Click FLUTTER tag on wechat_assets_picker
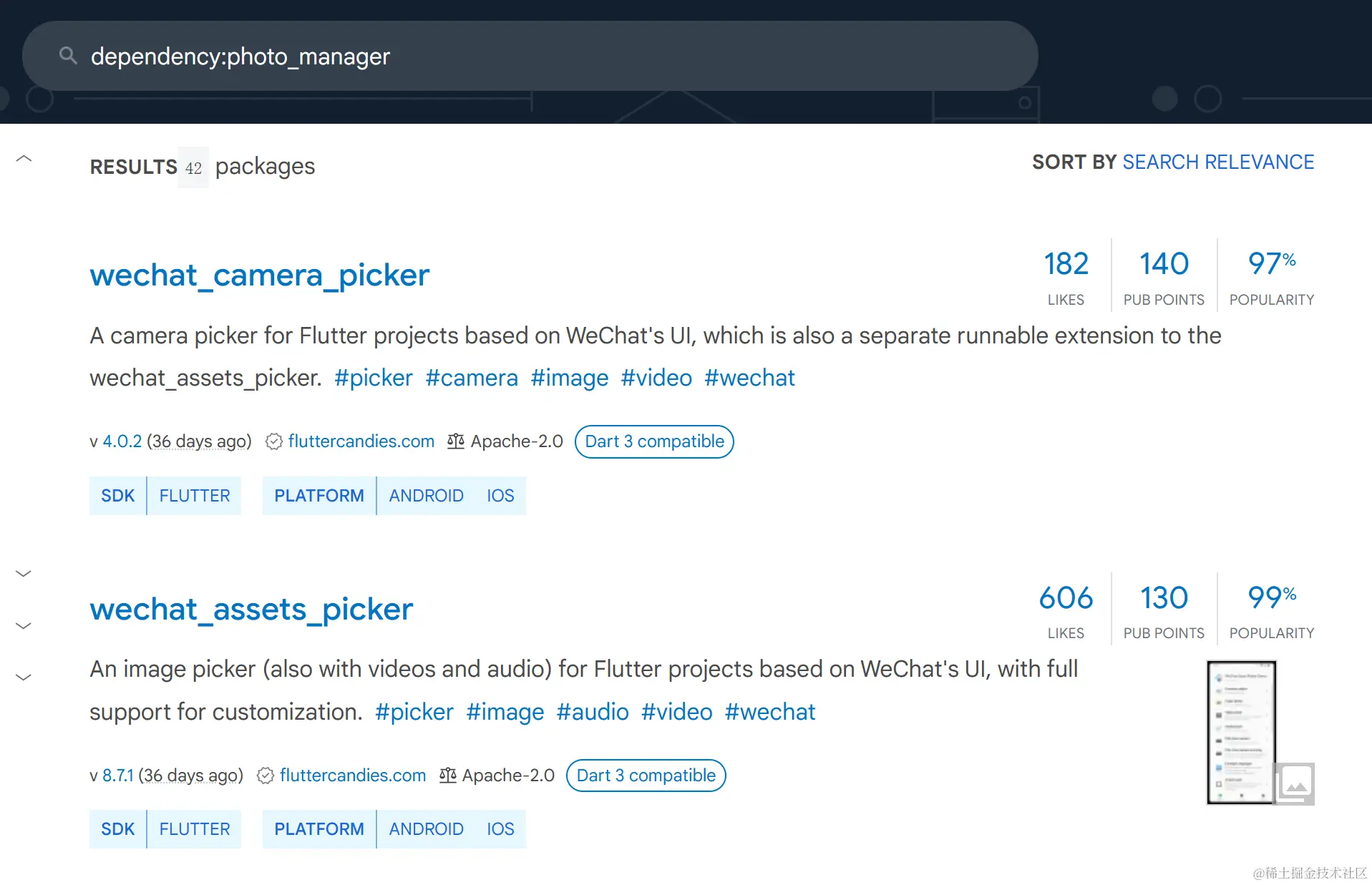This screenshot has width=1372, height=885. [x=195, y=829]
